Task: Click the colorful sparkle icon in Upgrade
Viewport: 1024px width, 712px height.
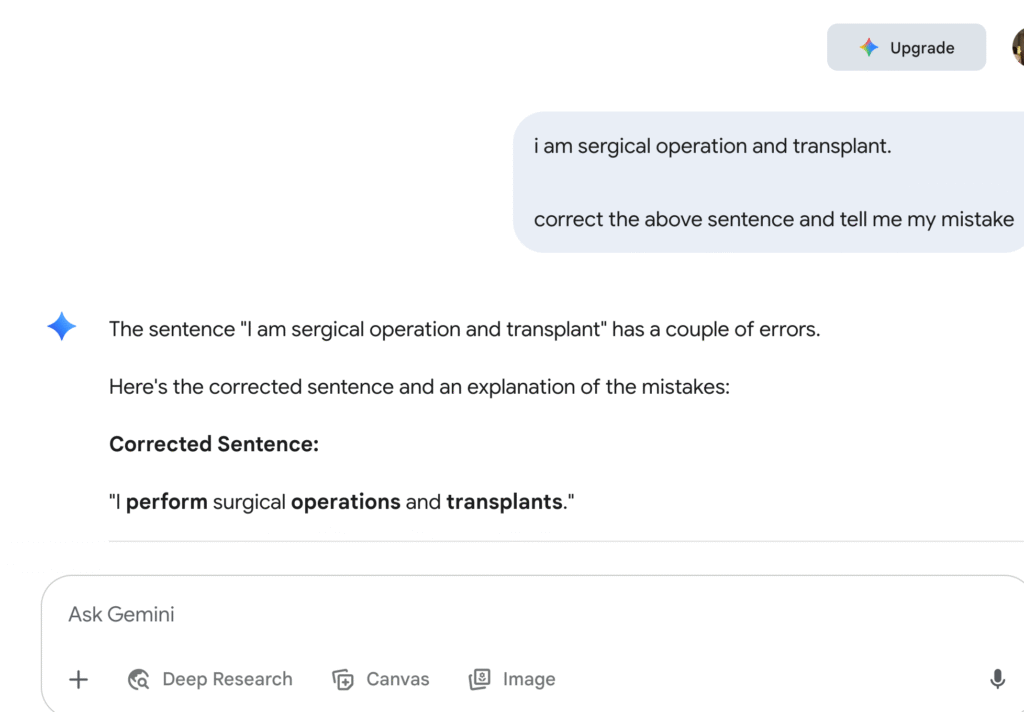Action: point(869,47)
